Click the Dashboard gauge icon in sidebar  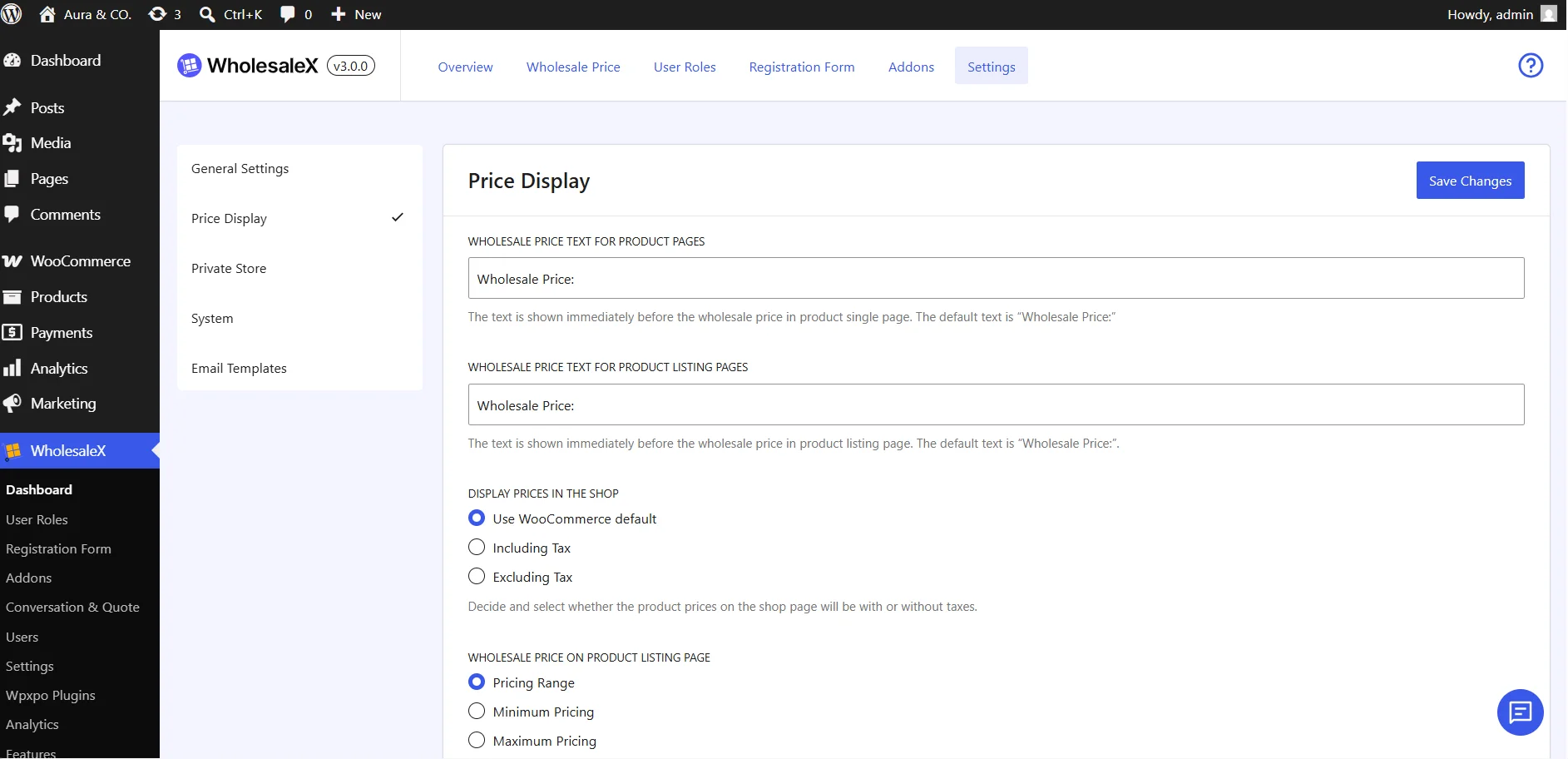[12, 60]
